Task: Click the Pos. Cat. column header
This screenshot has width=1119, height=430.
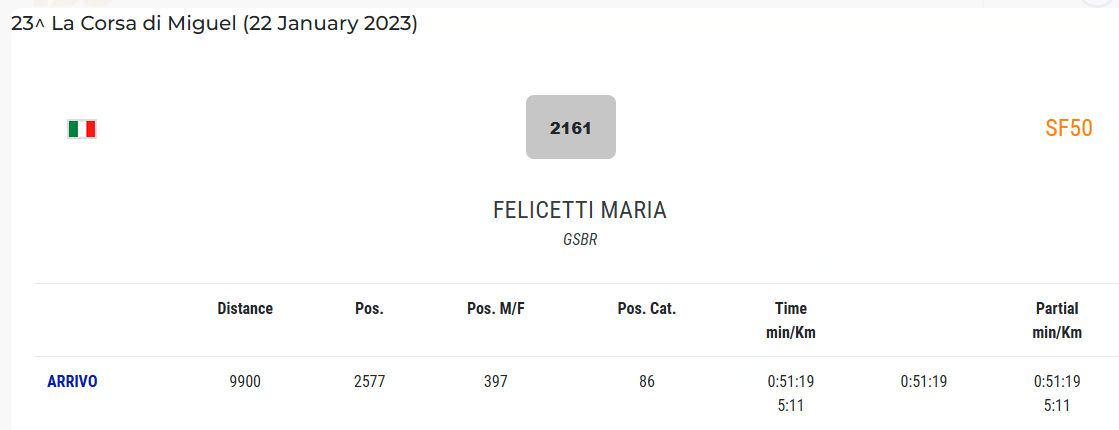Action: pyautogui.click(x=647, y=308)
